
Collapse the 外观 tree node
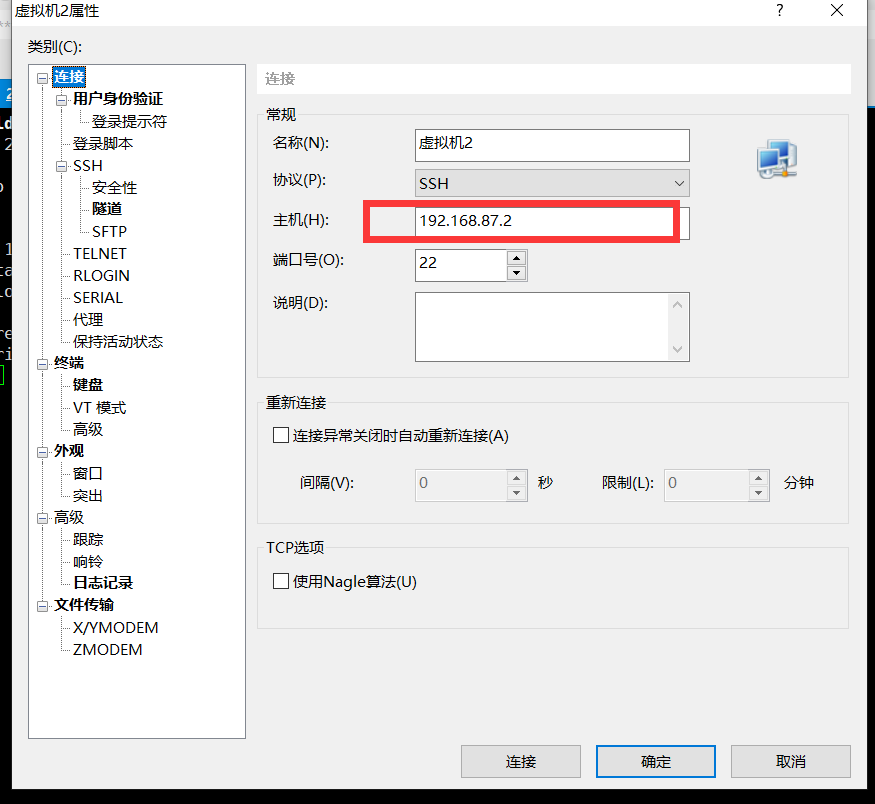[42, 452]
